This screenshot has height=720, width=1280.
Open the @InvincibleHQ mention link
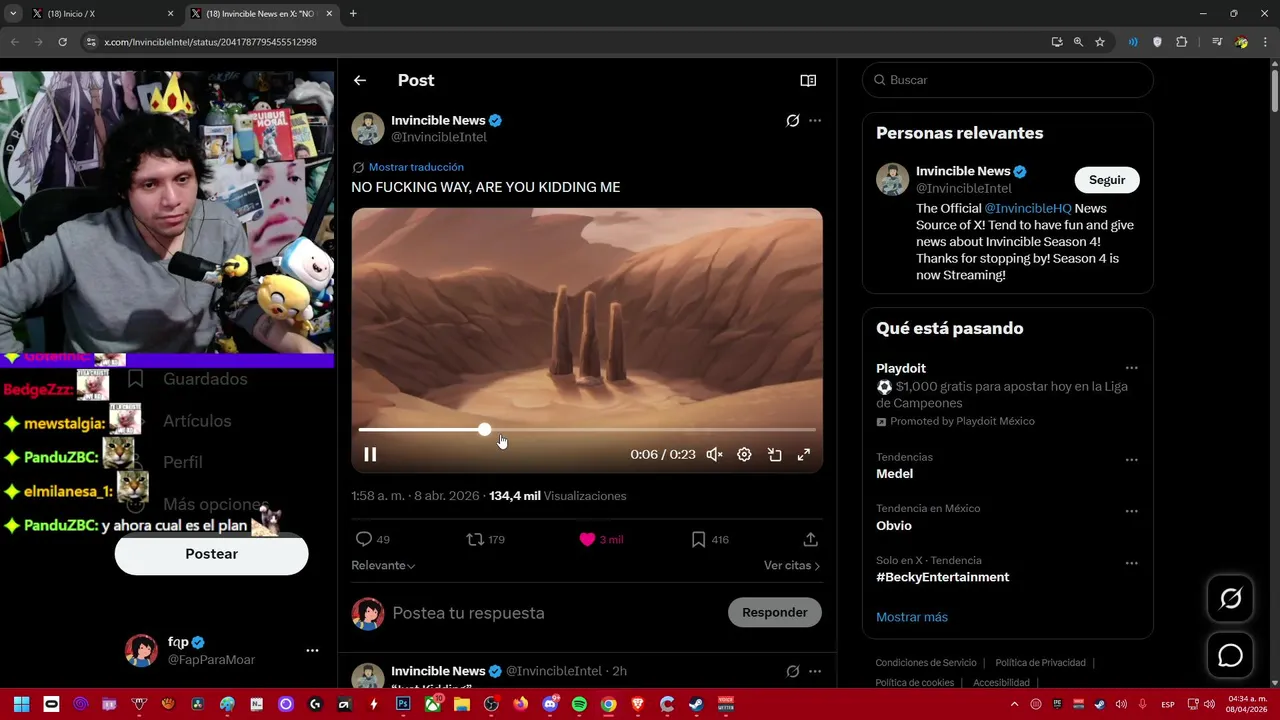[x=1028, y=208]
